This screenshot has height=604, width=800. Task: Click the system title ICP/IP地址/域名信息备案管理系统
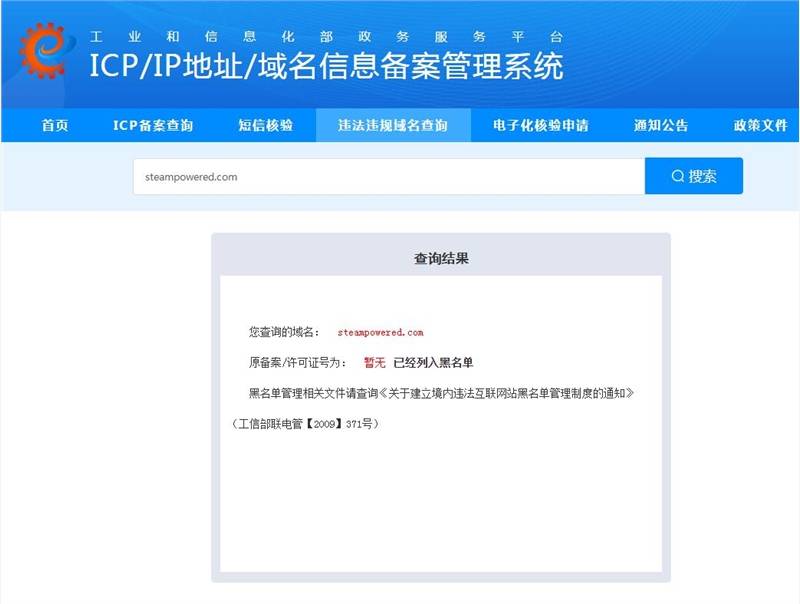(x=327, y=66)
